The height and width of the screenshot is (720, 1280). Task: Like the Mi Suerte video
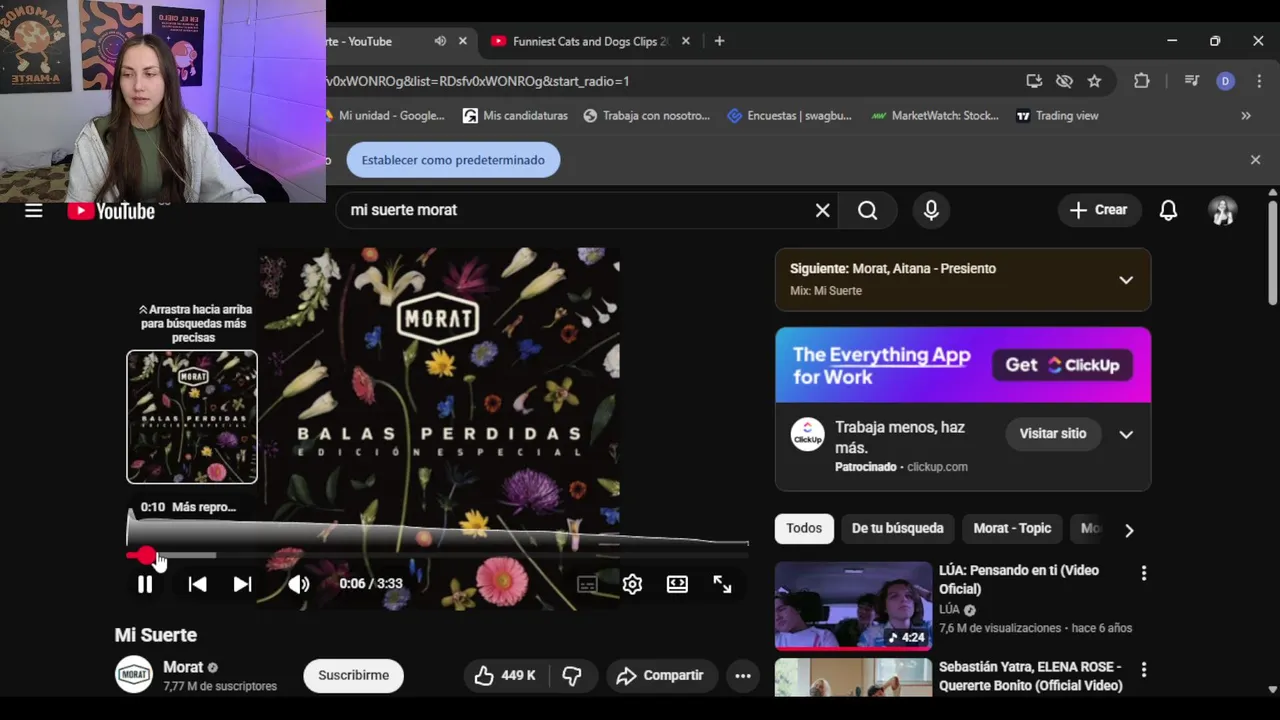[506, 675]
